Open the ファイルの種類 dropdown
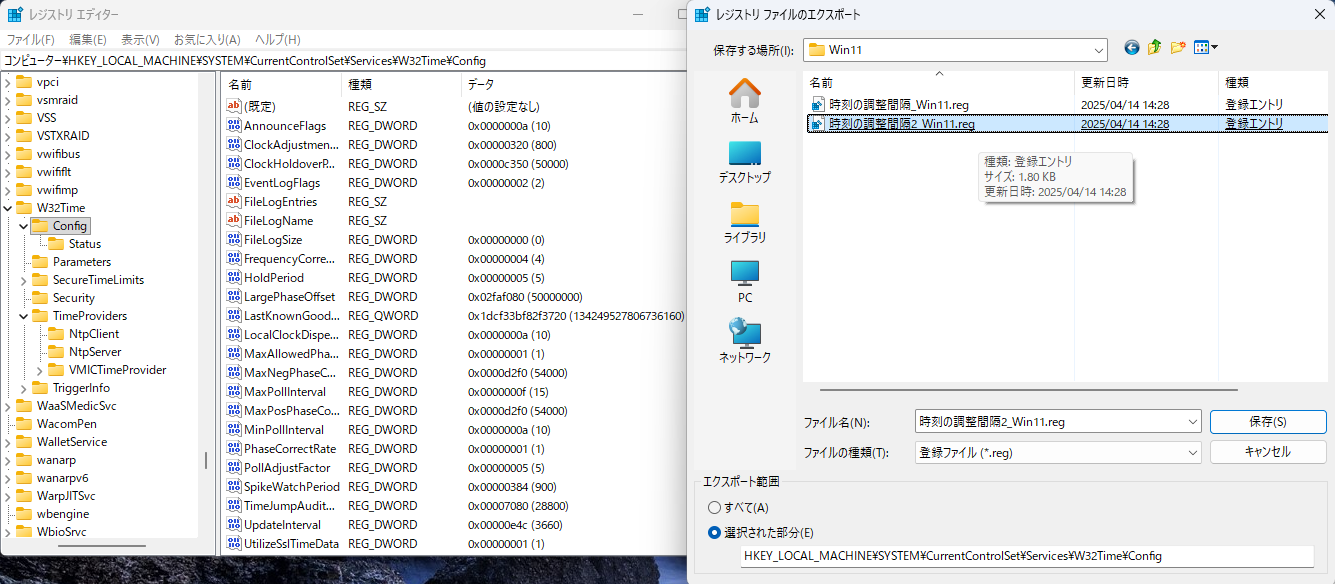This screenshot has width=1335, height=584. (x=1192, y=453)
